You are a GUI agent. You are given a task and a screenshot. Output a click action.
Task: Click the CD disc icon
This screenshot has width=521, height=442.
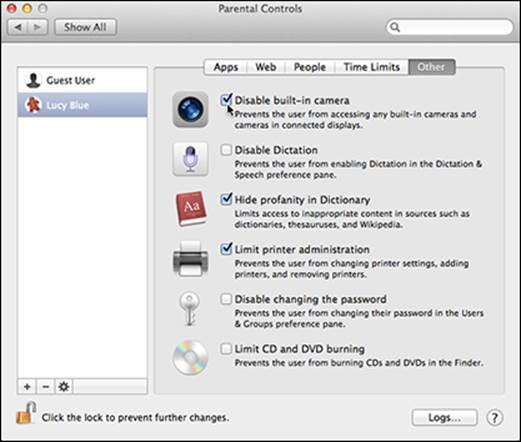pos(190,357)
